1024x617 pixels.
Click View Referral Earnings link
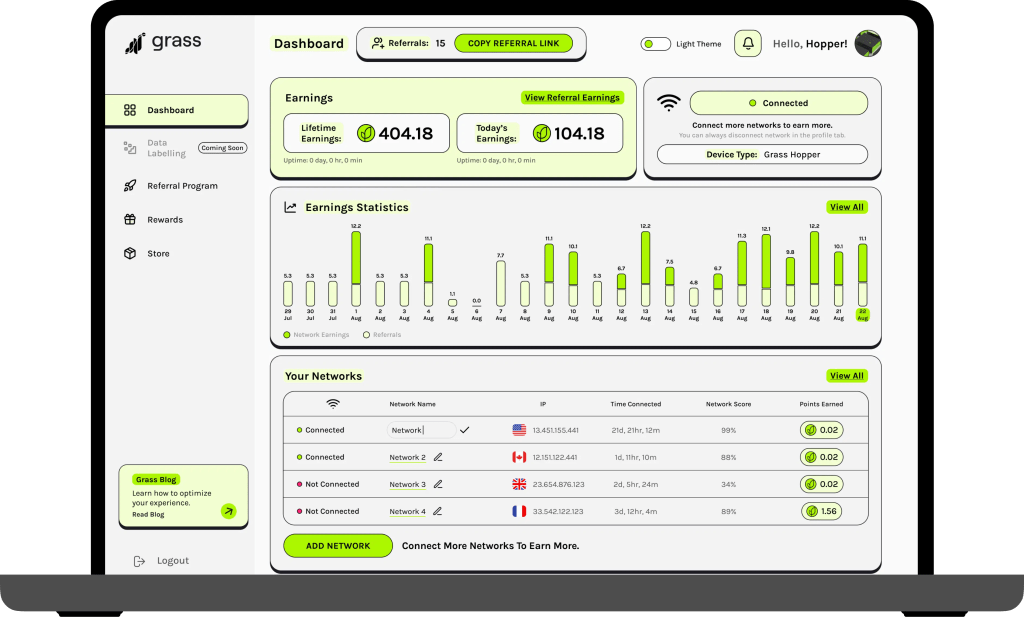(572, 98)
